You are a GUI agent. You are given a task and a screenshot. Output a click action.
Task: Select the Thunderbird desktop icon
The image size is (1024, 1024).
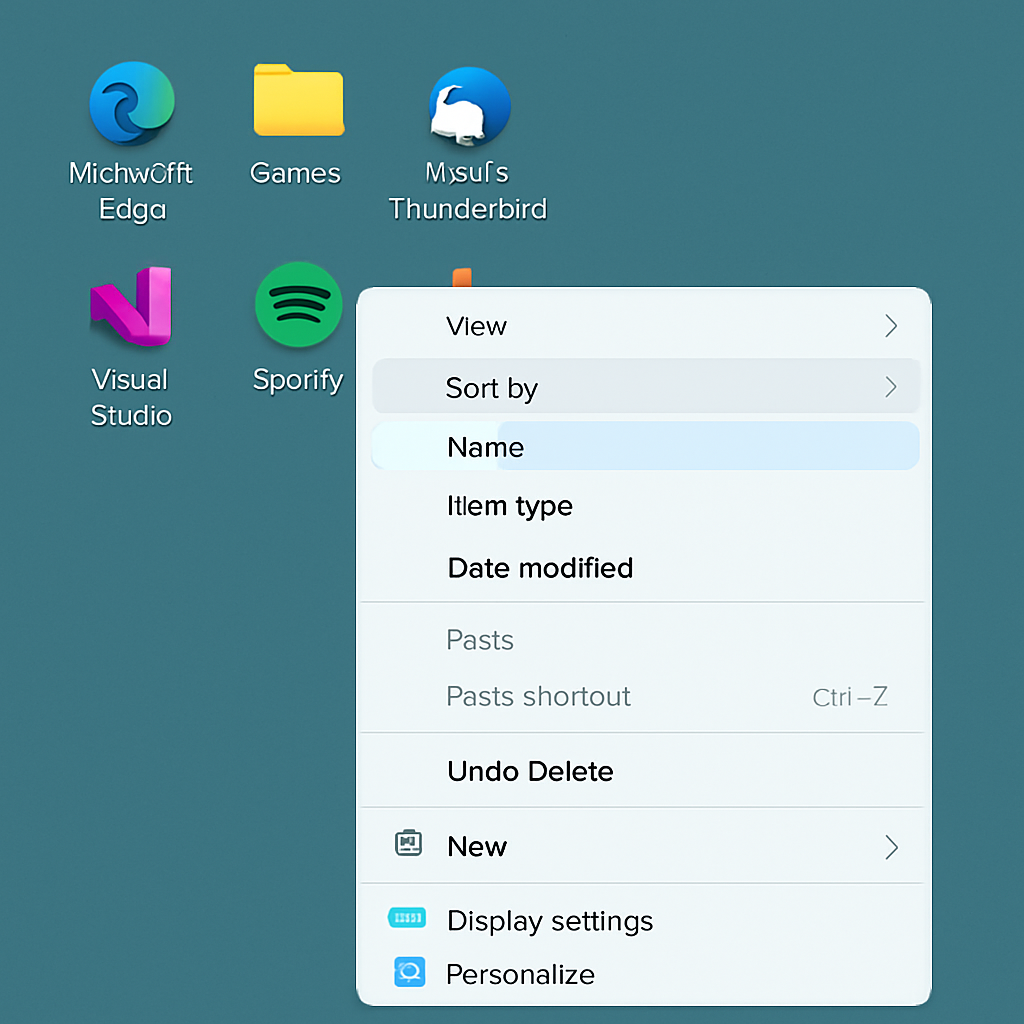469,106
